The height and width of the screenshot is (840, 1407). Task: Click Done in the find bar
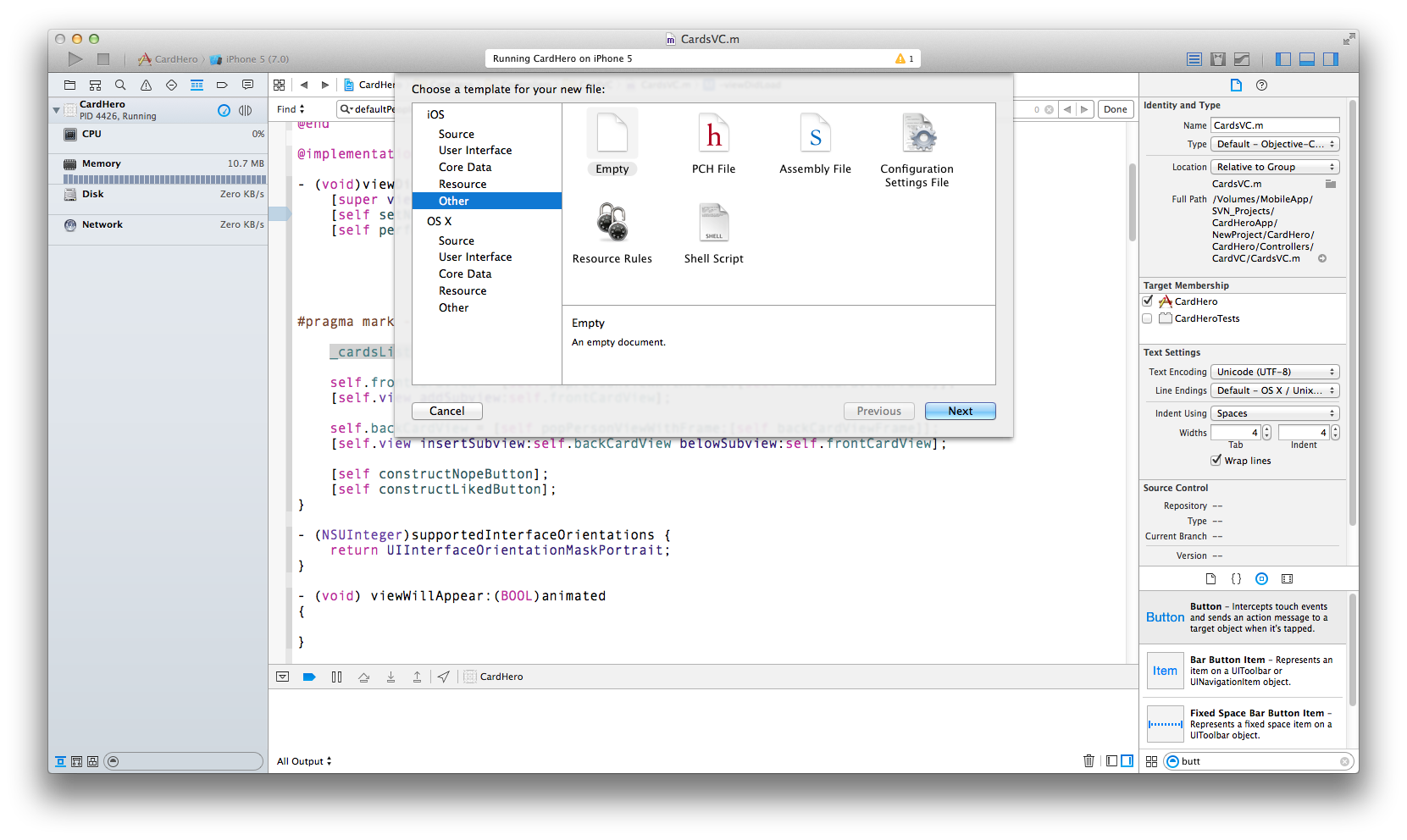pos(1116,109)
